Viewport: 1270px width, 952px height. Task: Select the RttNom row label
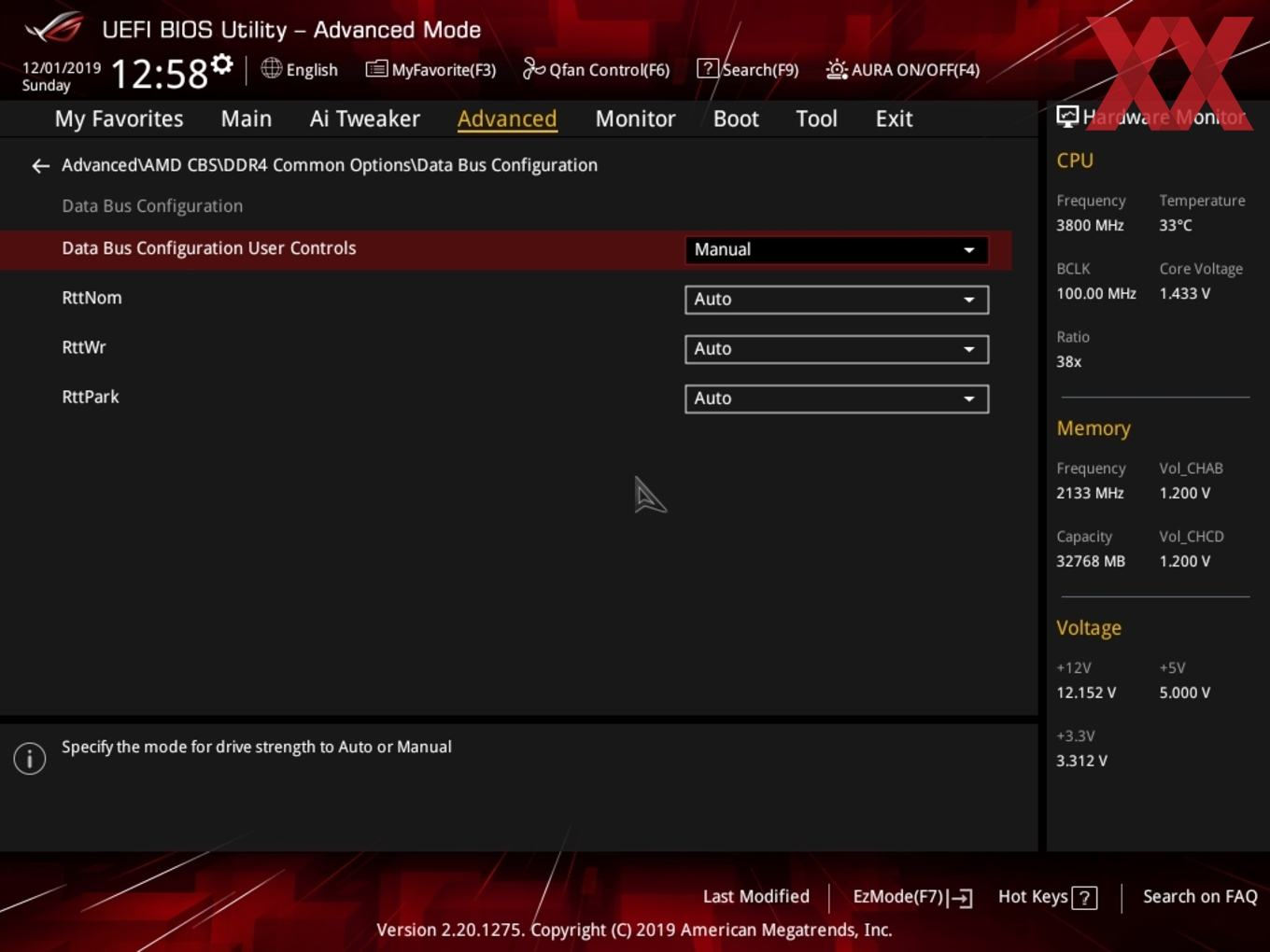tap(92, 298)
